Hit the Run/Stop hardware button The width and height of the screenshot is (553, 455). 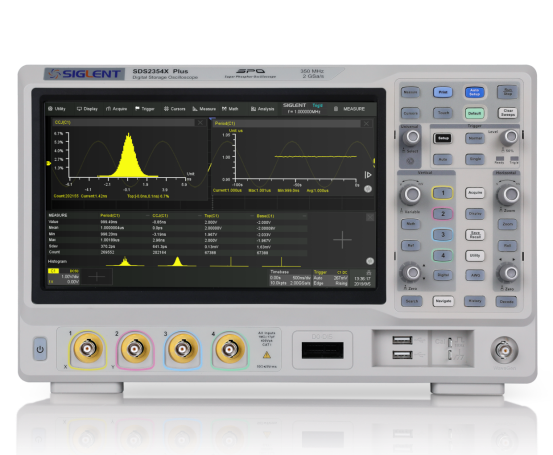click(x=508, y=92)
